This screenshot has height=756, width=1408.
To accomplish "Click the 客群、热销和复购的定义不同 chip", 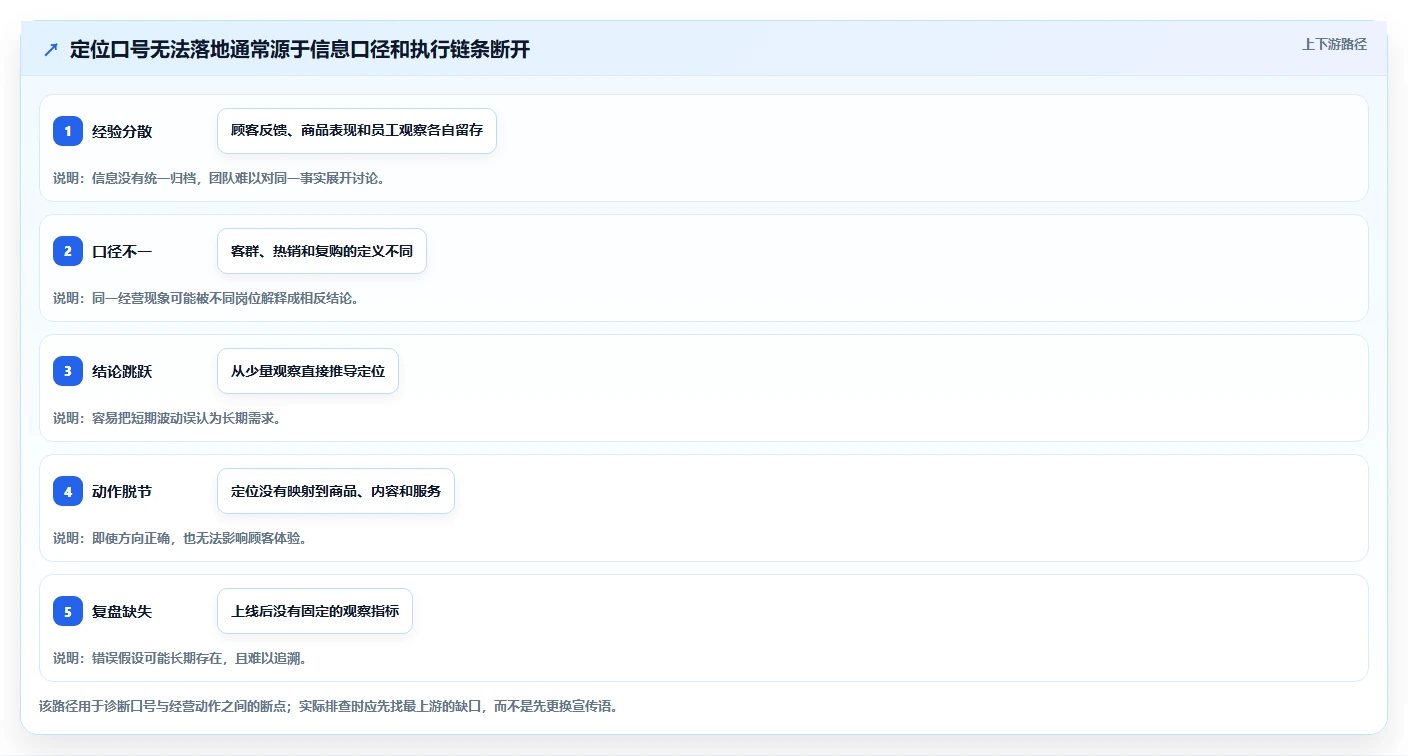I will (x=322, y=251).
